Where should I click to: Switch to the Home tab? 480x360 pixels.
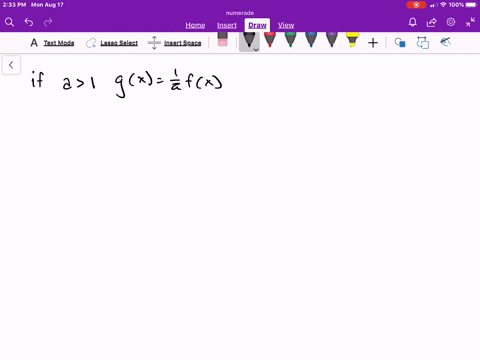point(195,25)
